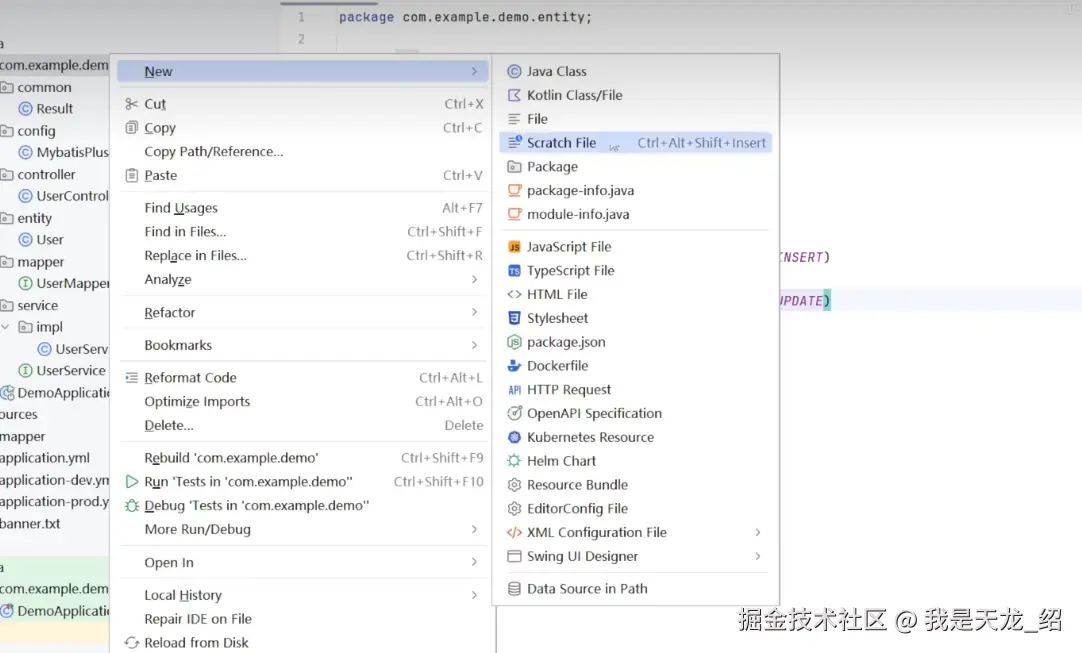Image resolution: width=1082 pixels, height=653 pixels.
Task: Select the service package in tree
Action: click(37, 305)
